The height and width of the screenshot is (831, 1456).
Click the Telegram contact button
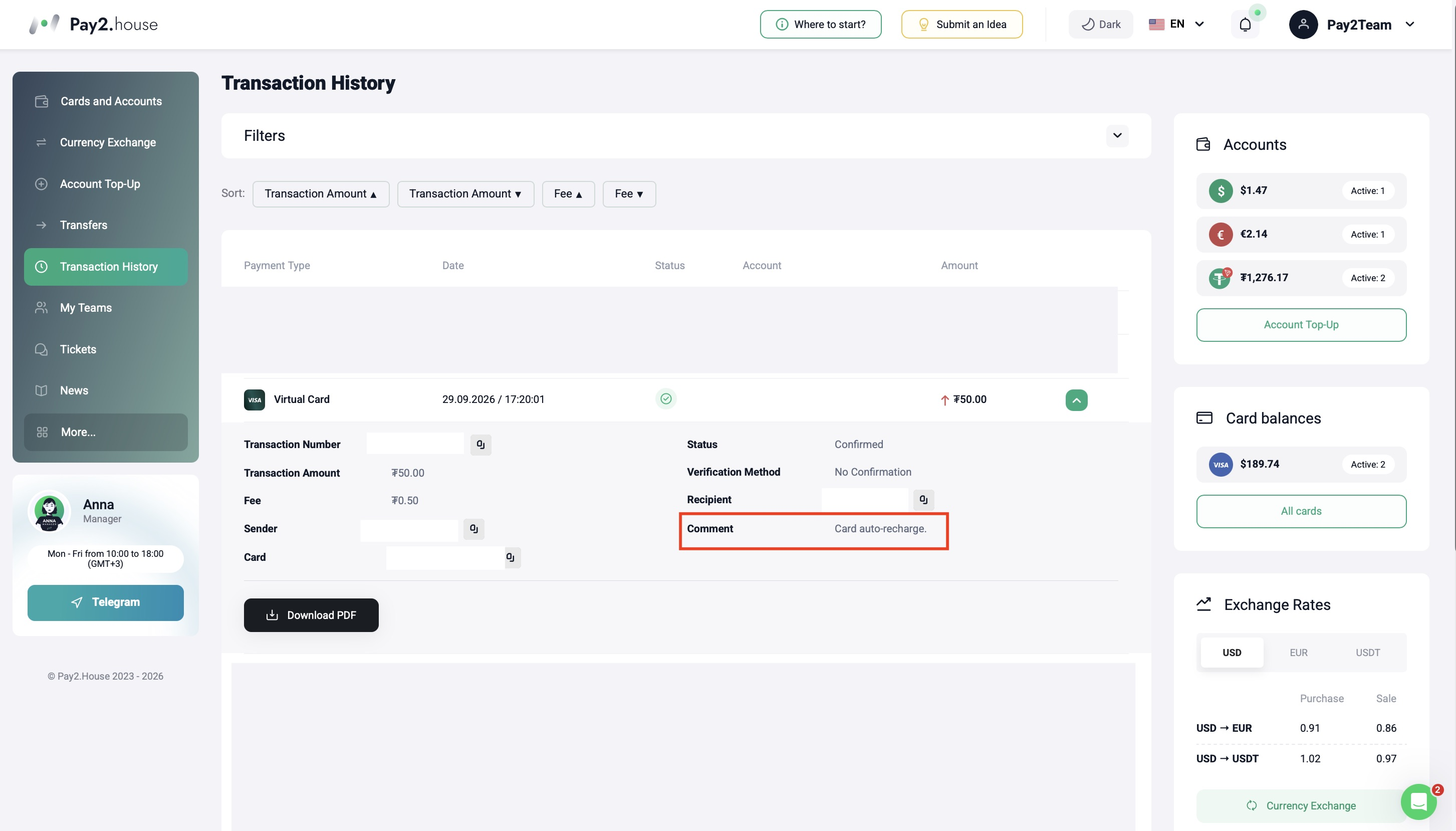[106, 603]
